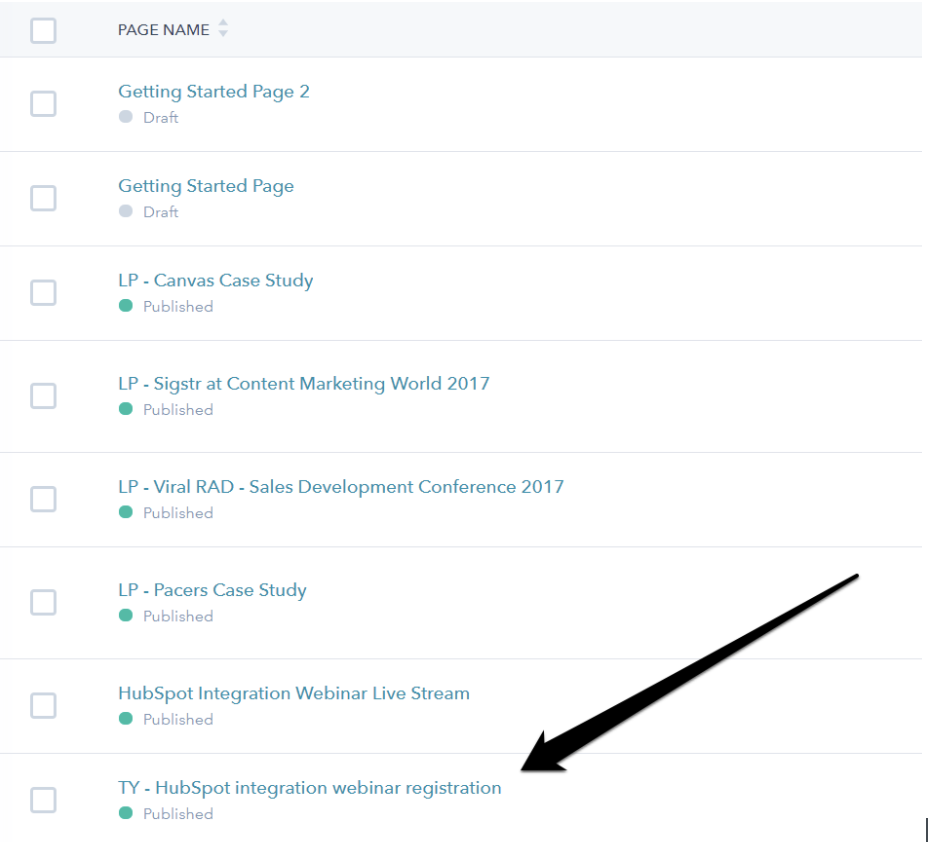Open LP - Sigstr at Content Marketing World 2017

304,384
